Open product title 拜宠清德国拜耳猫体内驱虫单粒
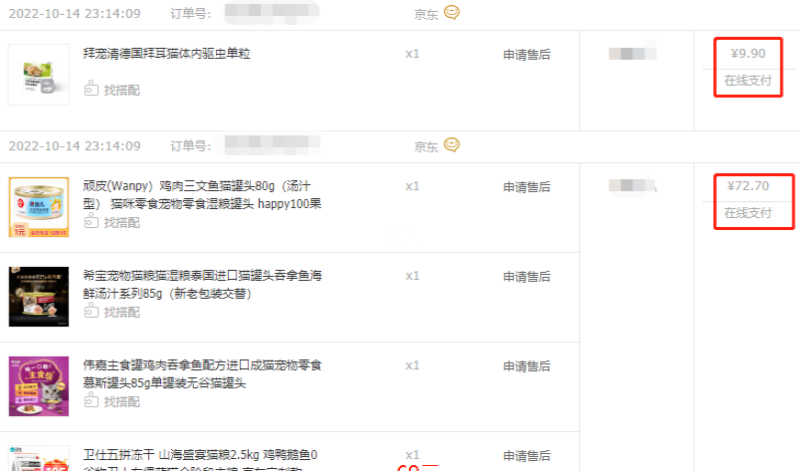 [x=167, y=54]
